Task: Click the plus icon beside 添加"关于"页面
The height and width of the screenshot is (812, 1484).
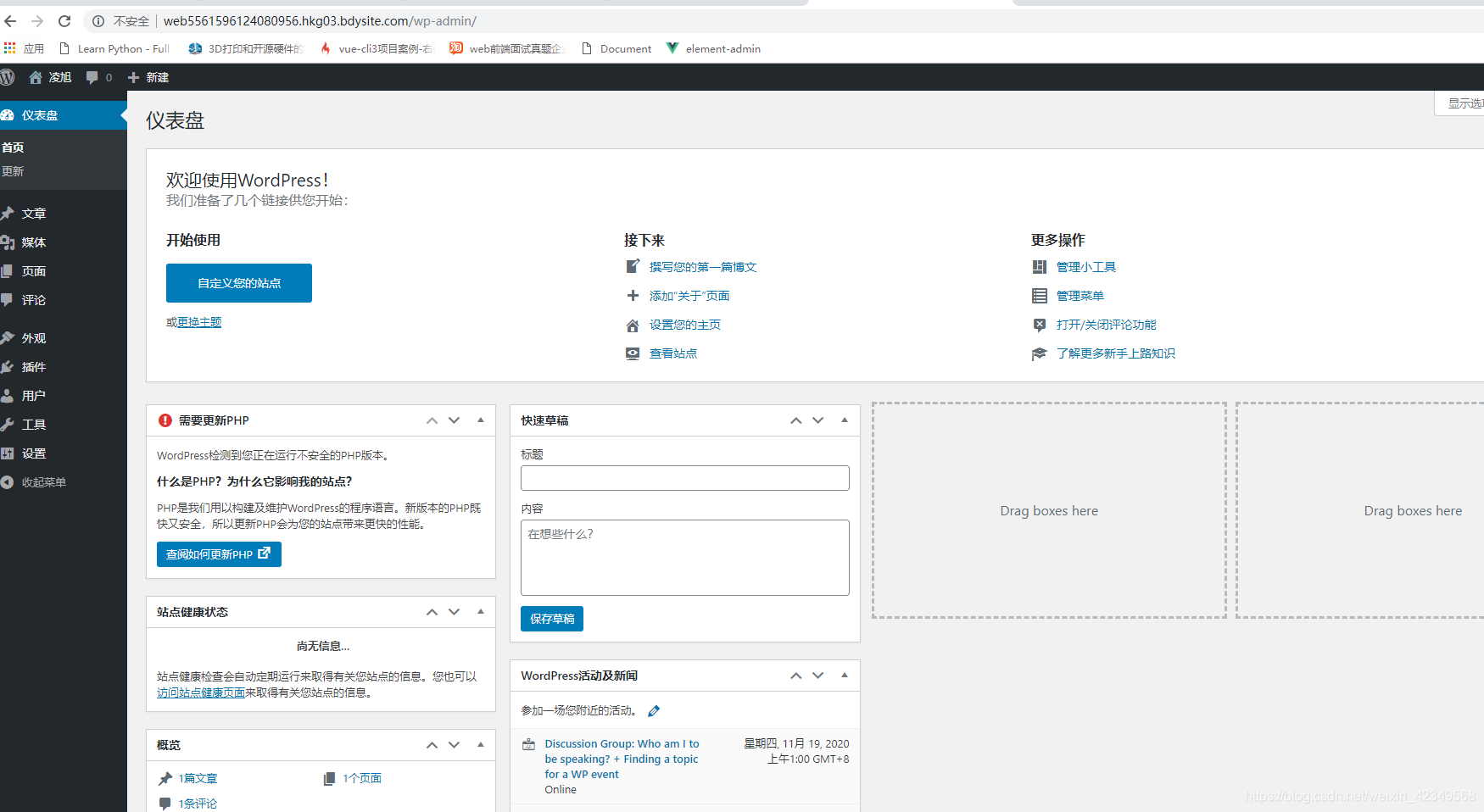Action: pos(633,296)
